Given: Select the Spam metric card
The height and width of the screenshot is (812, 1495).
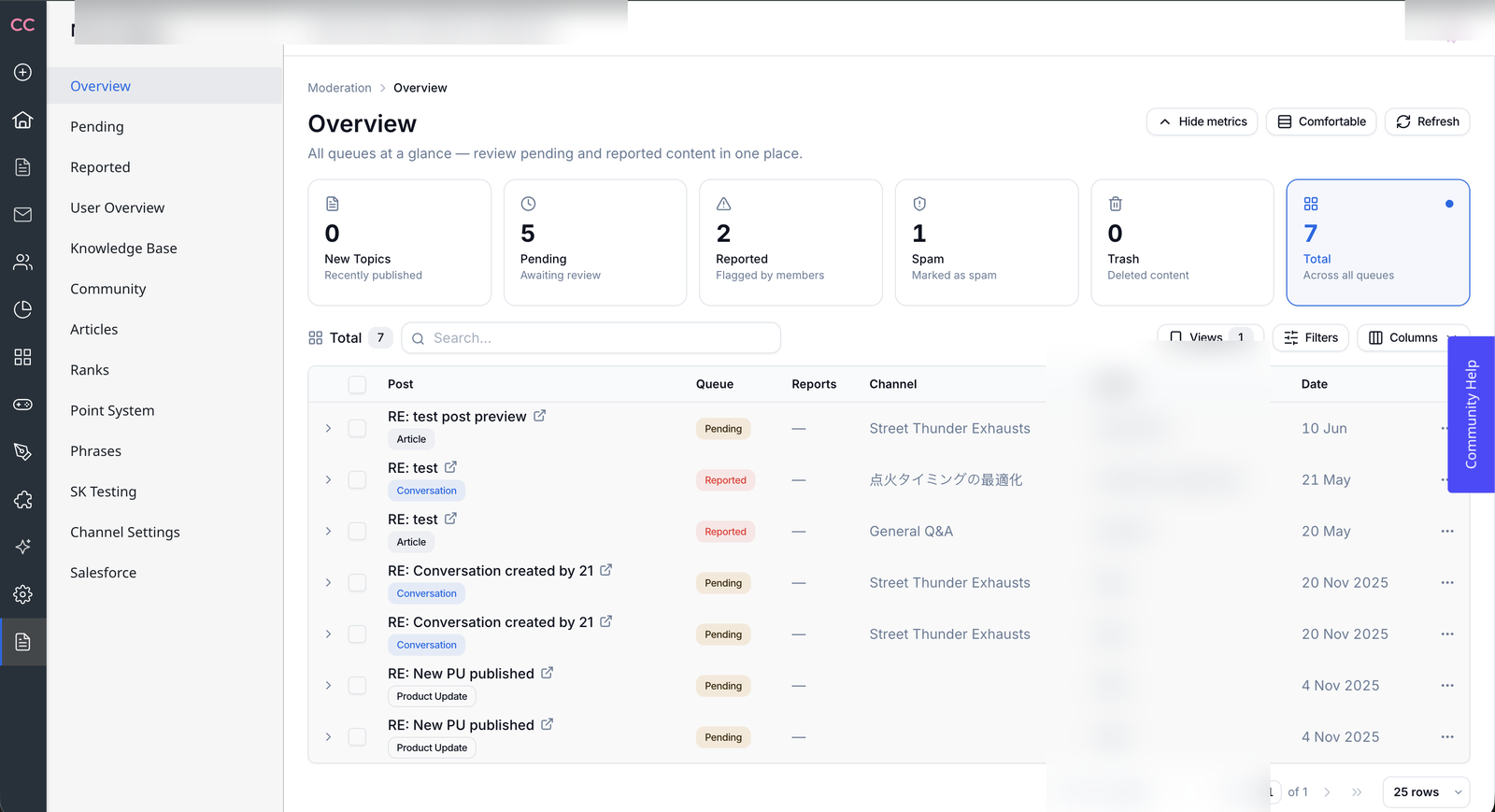Looking at the screenshot, I should pyautogui.click(x=987, y=242).
